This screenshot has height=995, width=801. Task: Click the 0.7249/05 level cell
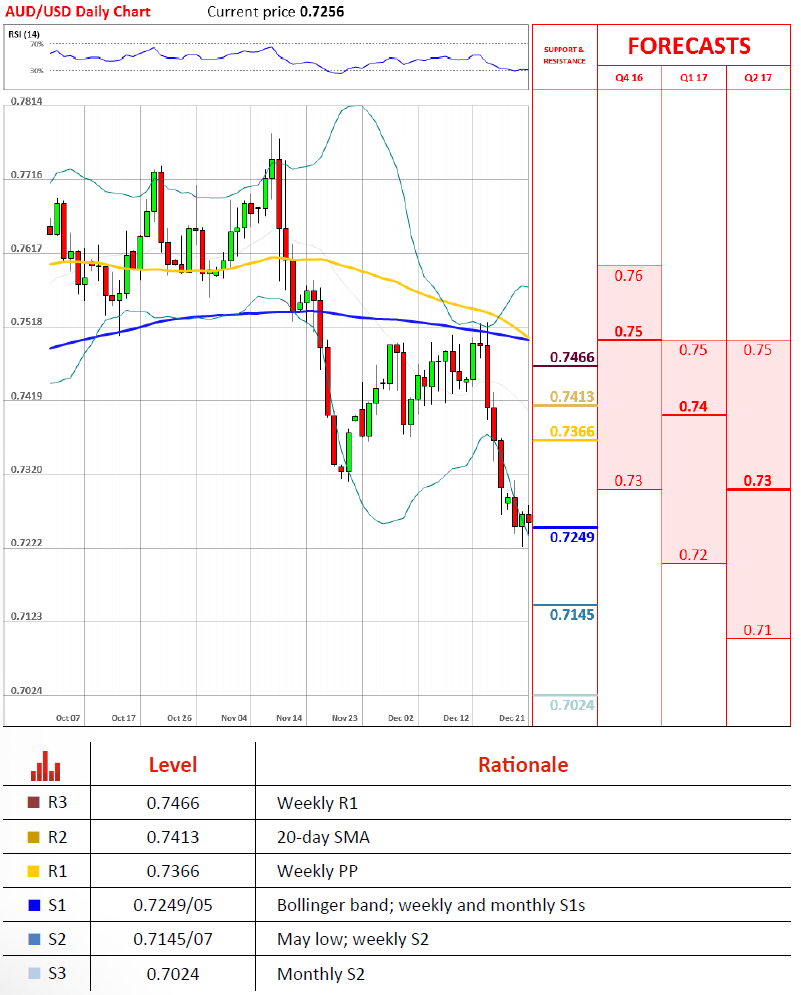pos(173,906)
